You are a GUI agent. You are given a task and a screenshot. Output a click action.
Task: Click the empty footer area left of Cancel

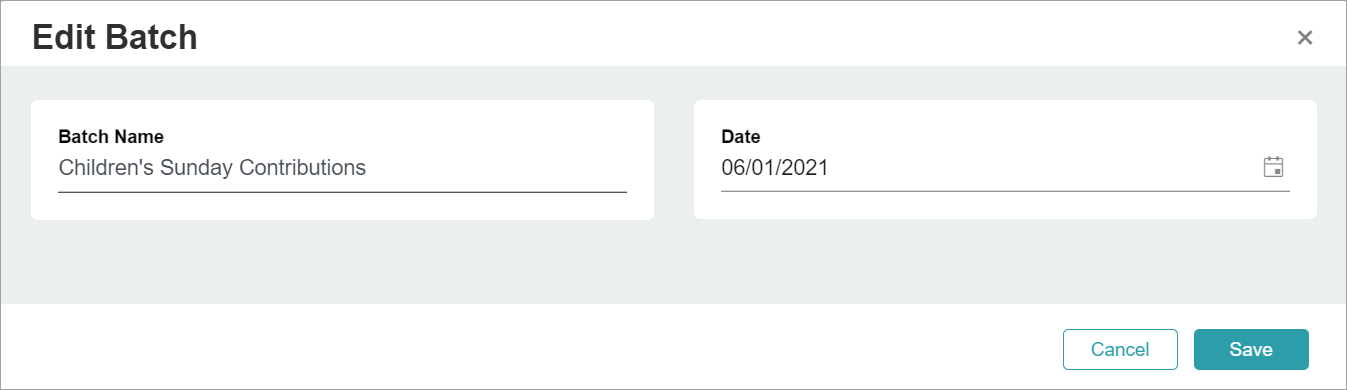530,347
